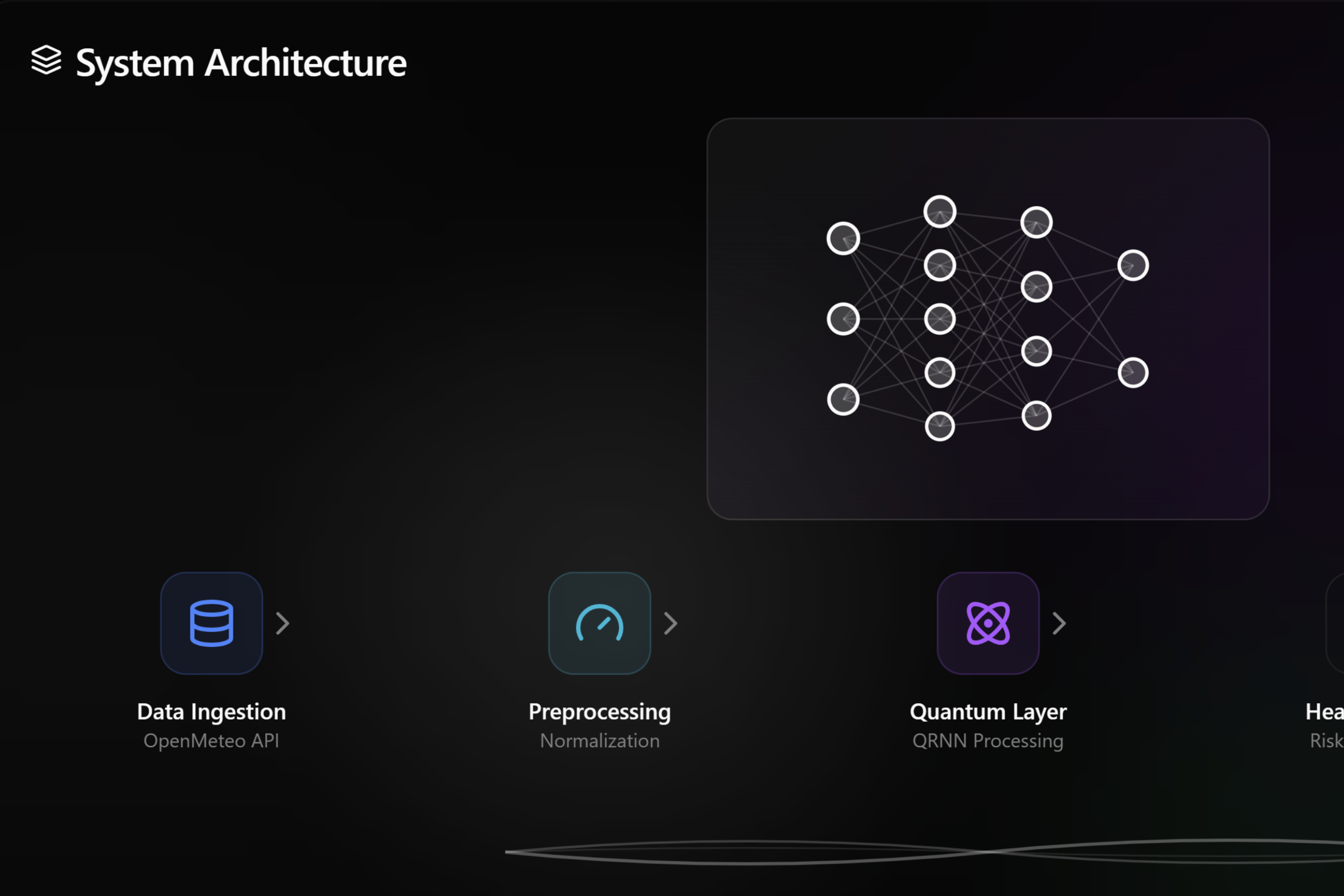Click the upper output node of the network

click(1133, 265)
